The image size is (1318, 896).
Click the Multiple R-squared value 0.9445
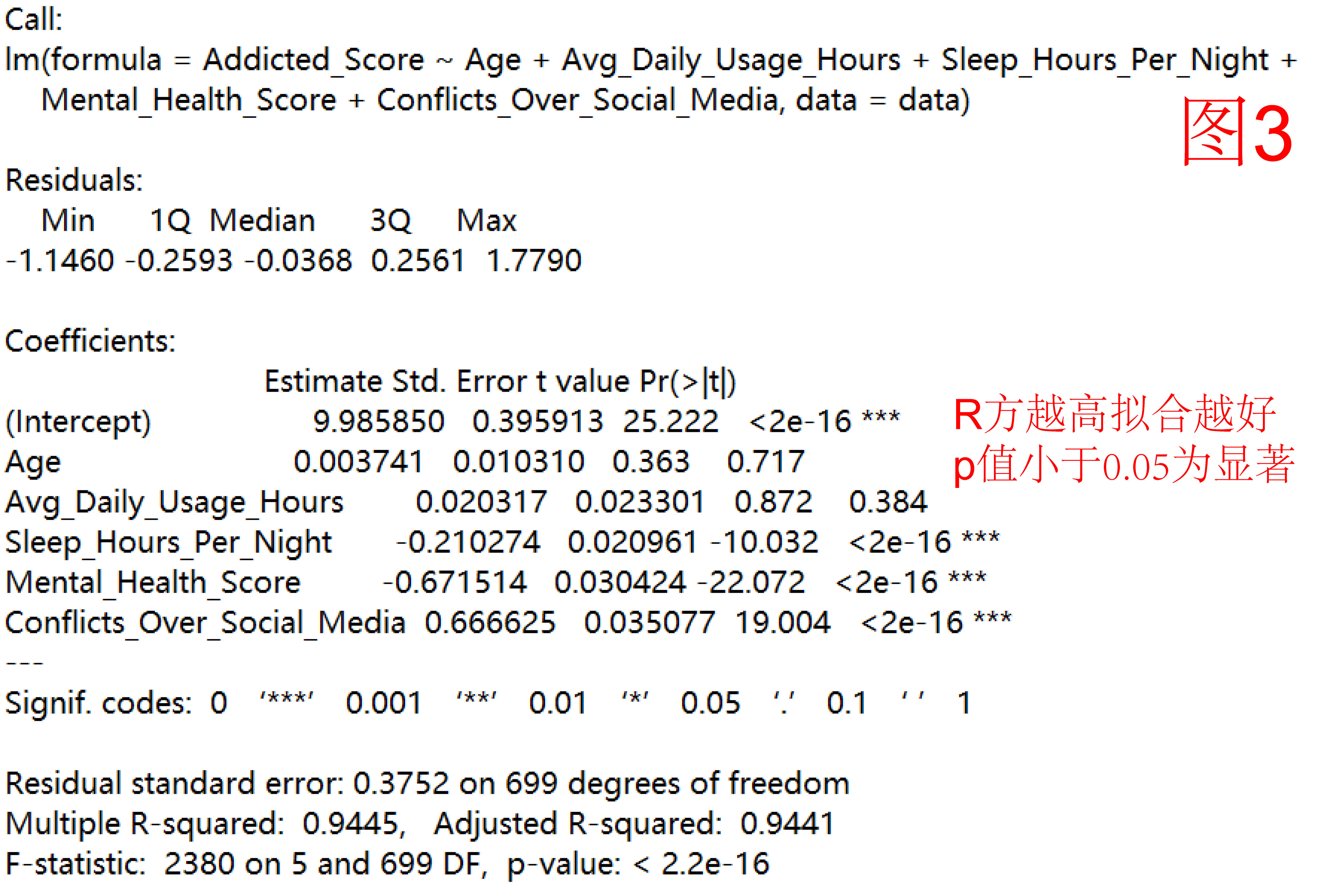click(x=351, y=823)
